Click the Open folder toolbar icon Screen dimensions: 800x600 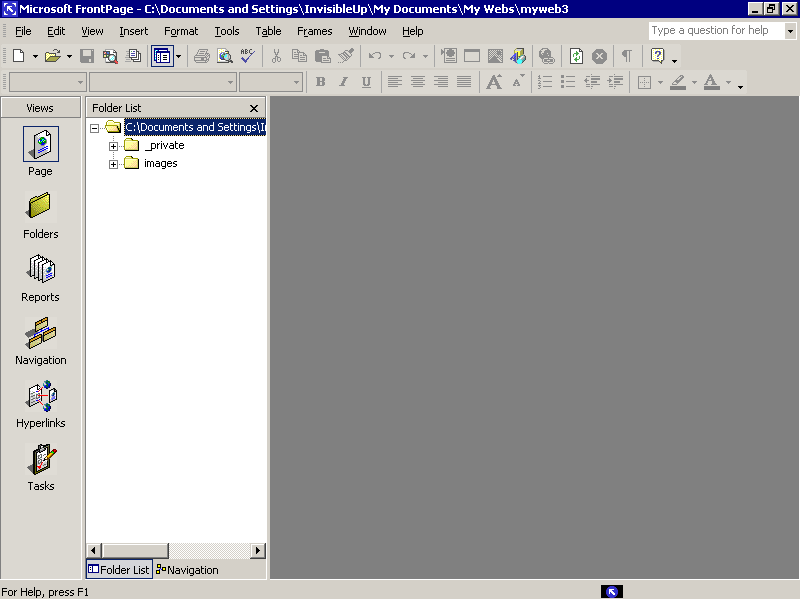[x=52, y=56]
